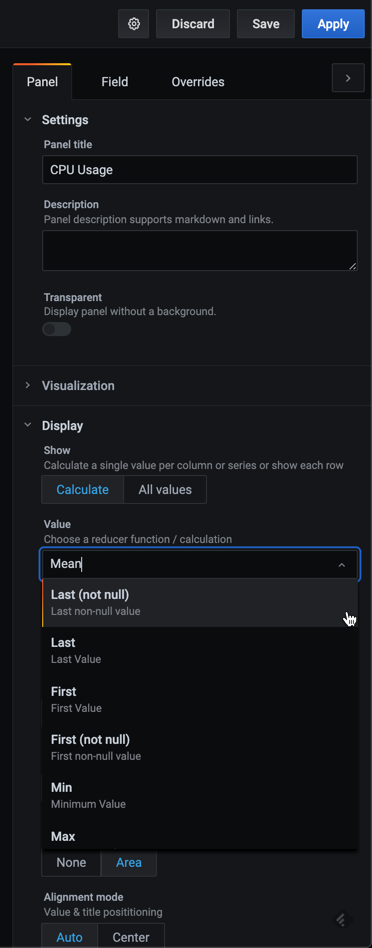
Task: Choose the Min reducer option
Action: click(200, 796)
